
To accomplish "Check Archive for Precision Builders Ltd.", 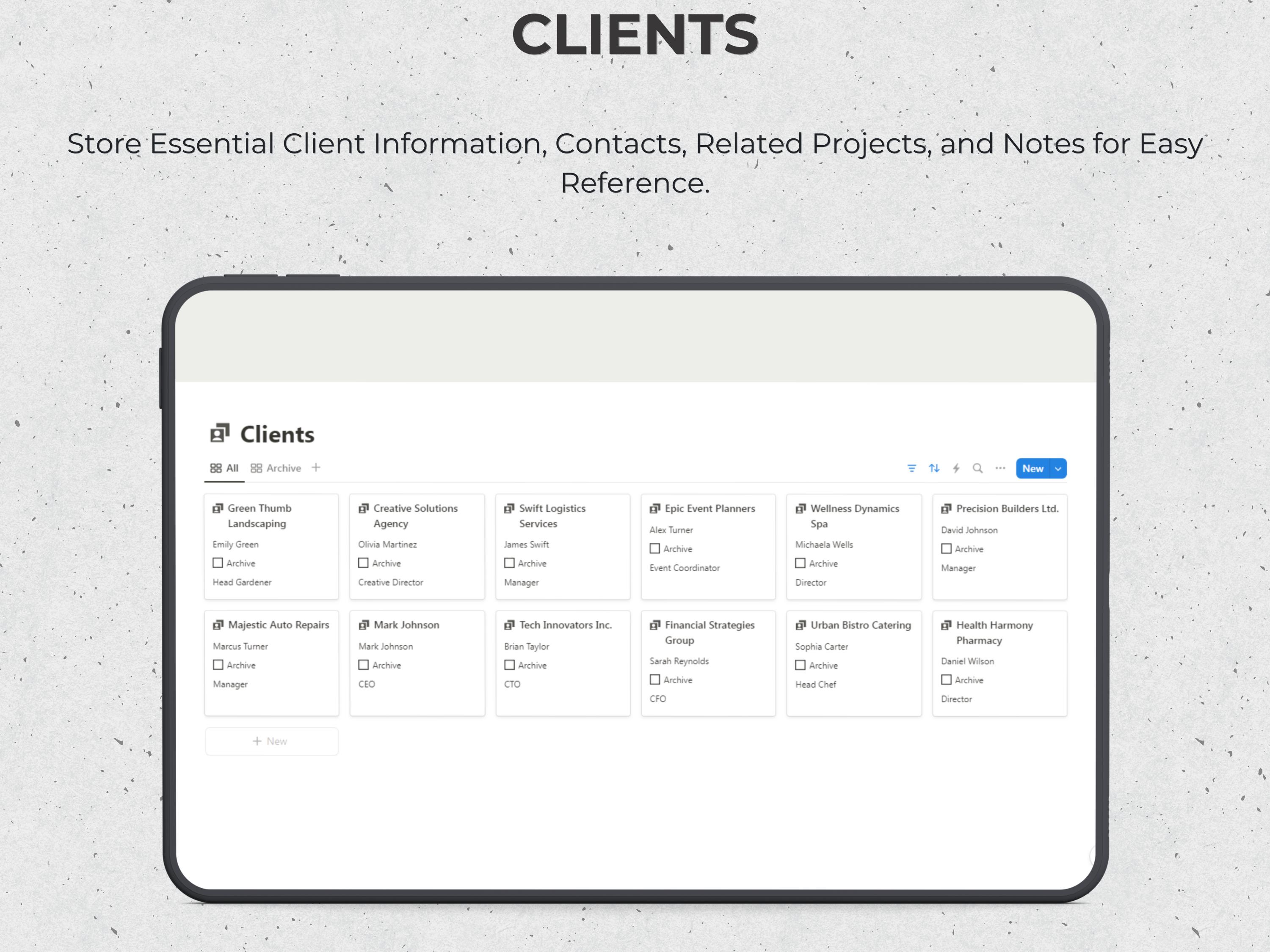I will click(947, 549).
